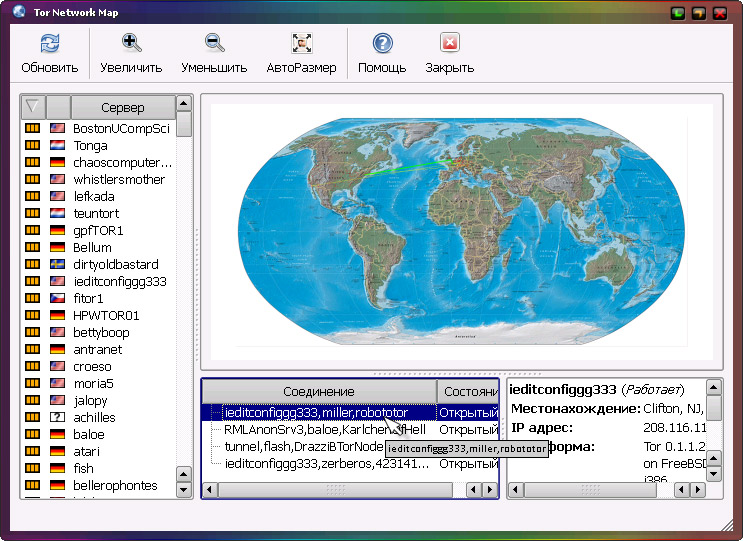
Task: Click the US flag beside croeso
Action: 57,366
